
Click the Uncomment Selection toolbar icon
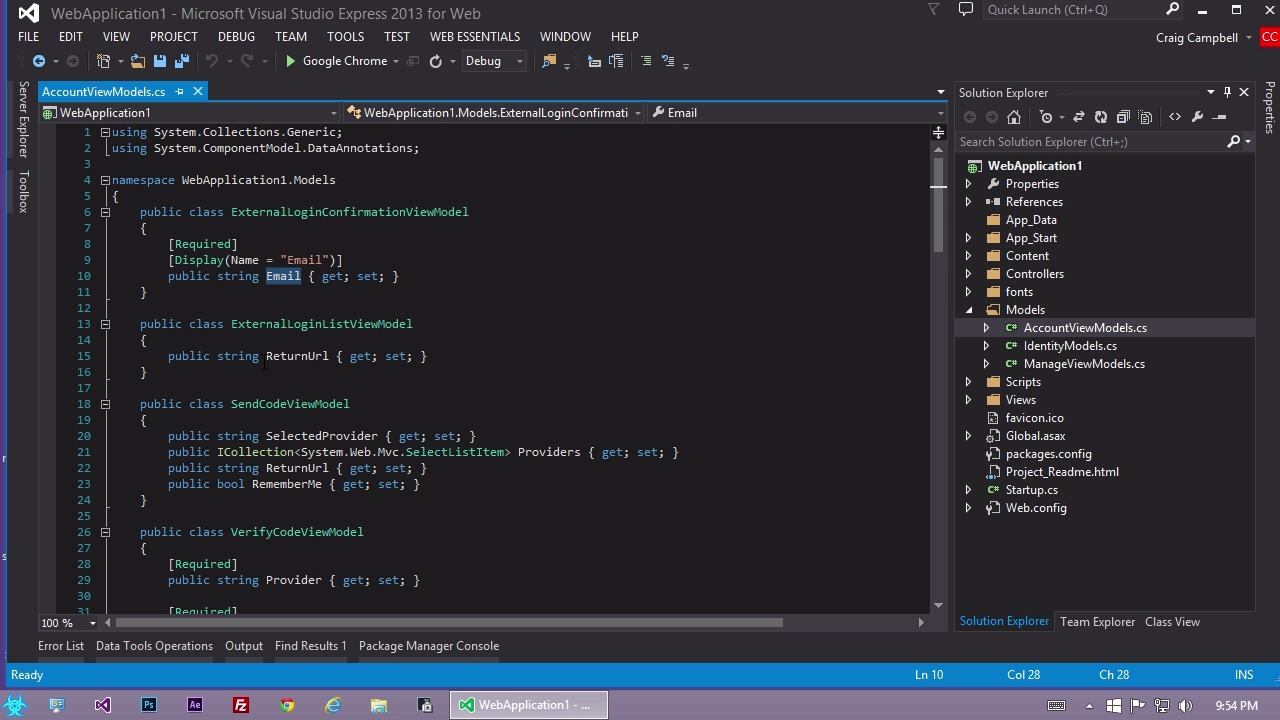pyautogui.click(x=669, y=61)
